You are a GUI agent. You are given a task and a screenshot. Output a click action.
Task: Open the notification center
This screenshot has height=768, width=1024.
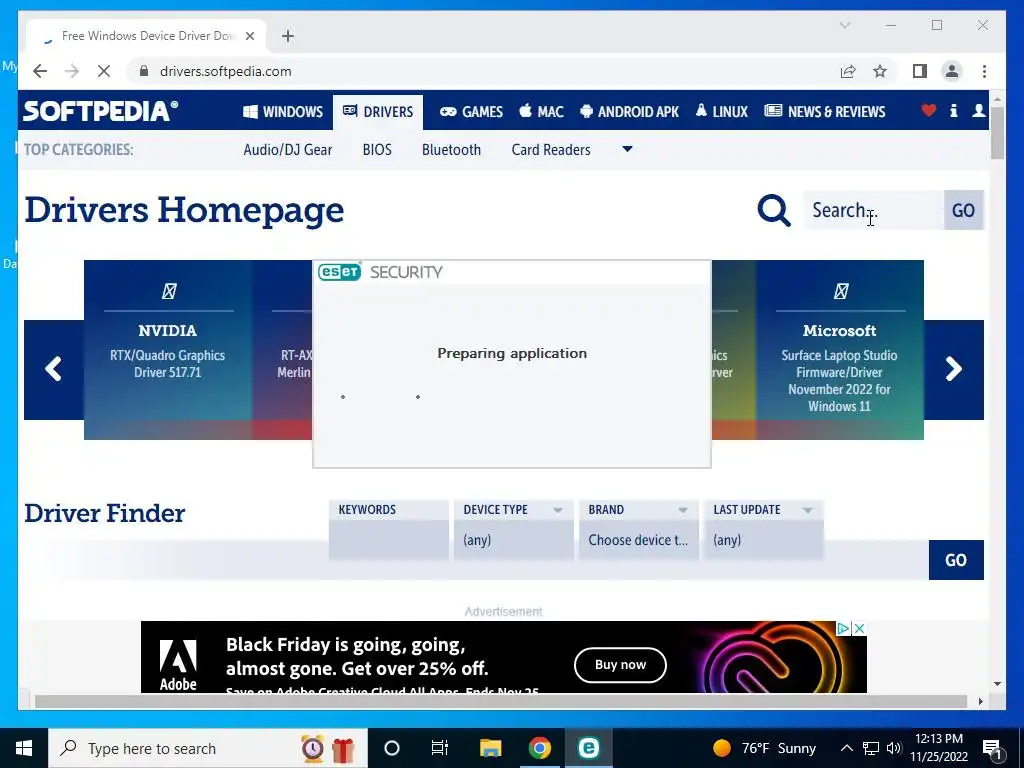pos(992,749)
